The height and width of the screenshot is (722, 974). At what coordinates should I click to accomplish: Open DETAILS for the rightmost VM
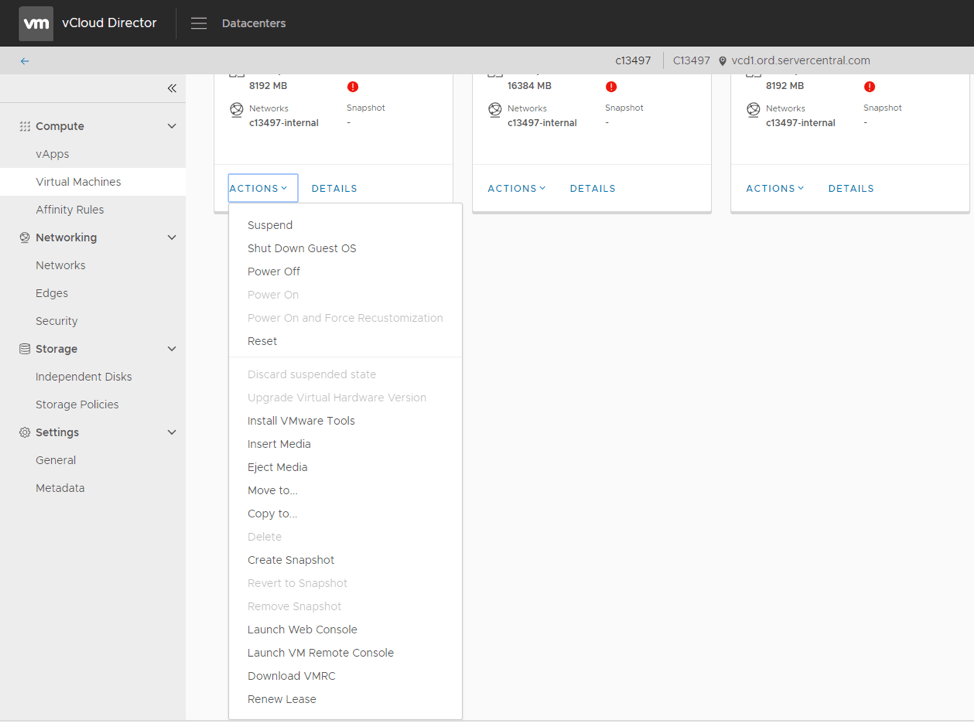[x=850, y=188]
